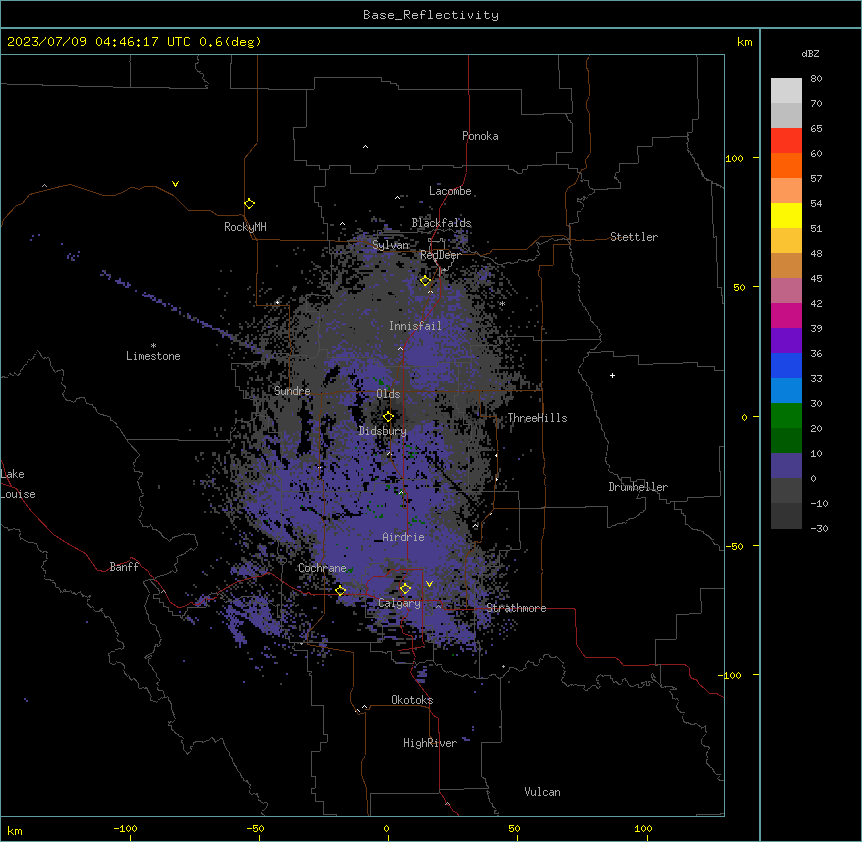
Task: Click the Strathmore city label
Action: click(516, 608)
